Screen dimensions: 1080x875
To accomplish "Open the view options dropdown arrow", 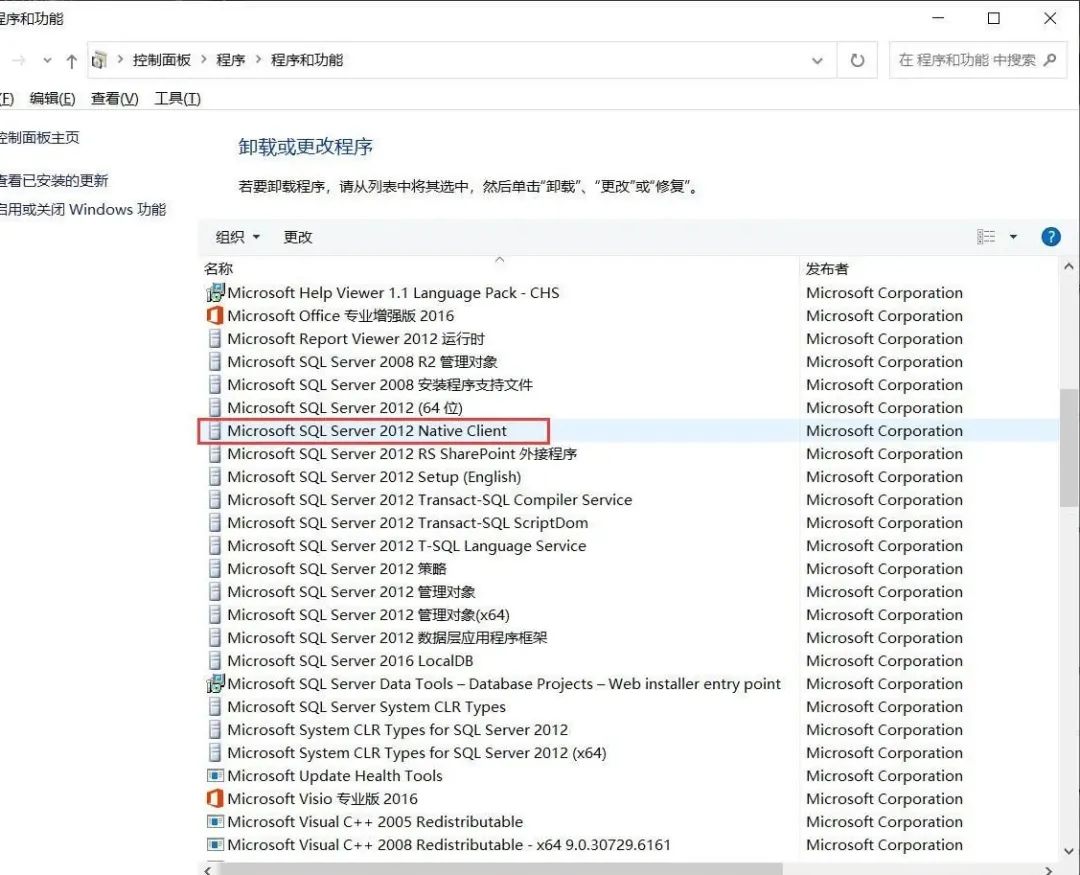I will coord(1013,237).
